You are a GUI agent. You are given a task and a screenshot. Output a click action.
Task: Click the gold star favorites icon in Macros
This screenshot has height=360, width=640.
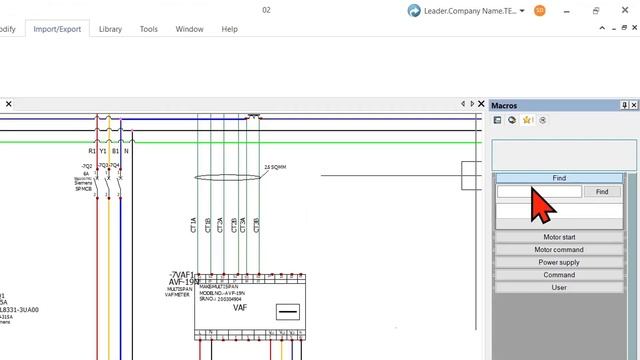tap(527, 120)
